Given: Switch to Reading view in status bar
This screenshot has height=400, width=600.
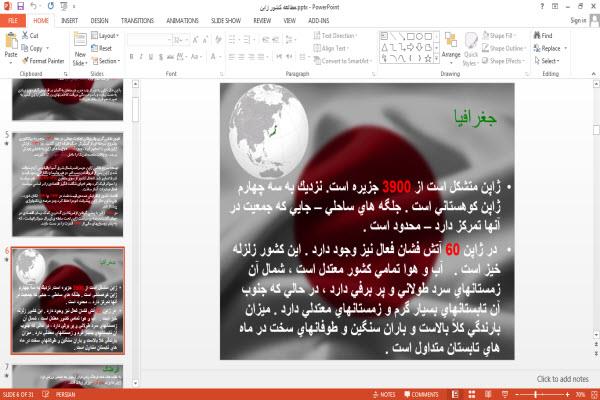Looking at the screenshot, I should click(x=488, y=394).
